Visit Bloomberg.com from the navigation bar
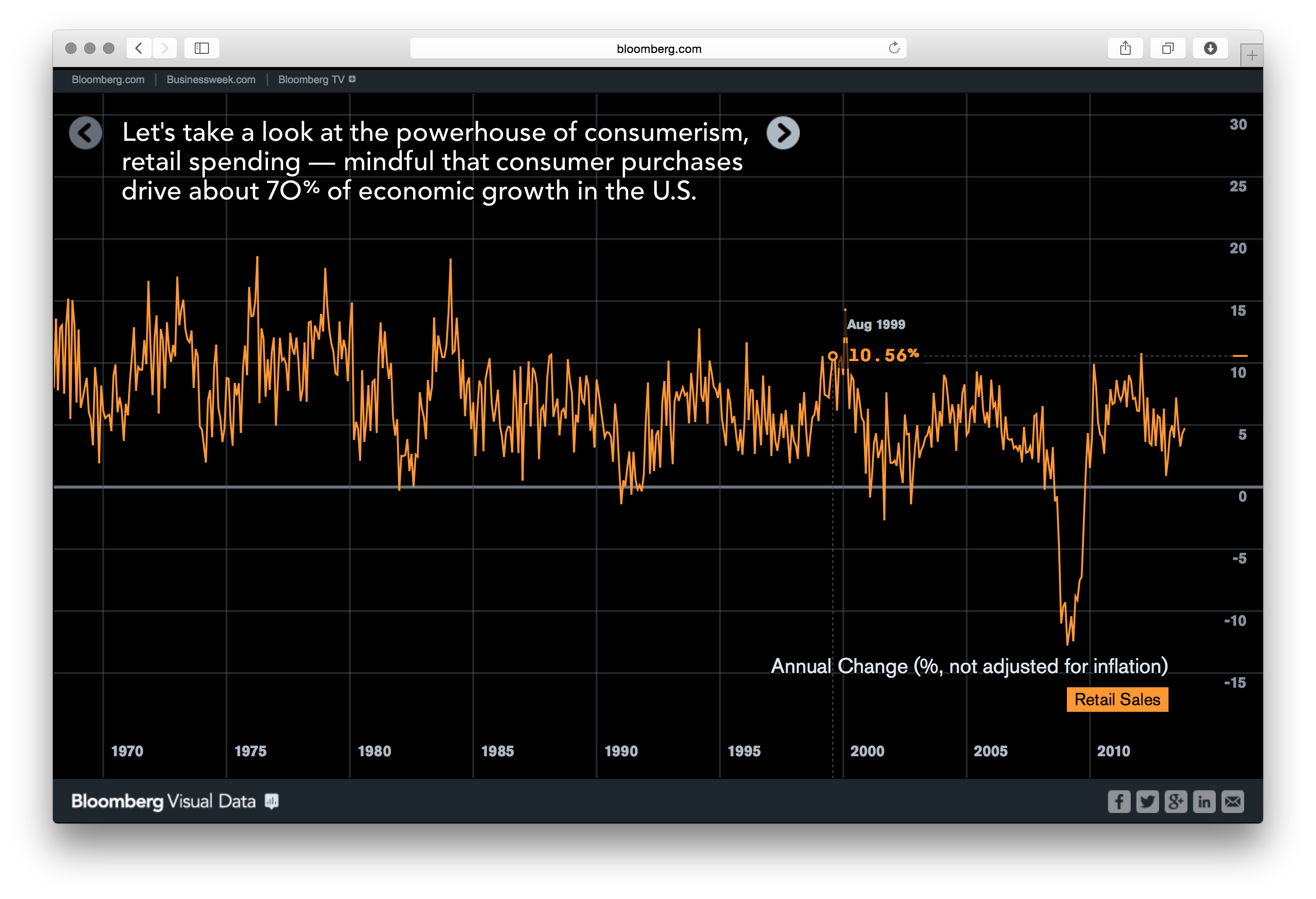1316x899 pixels. (108, 79)
